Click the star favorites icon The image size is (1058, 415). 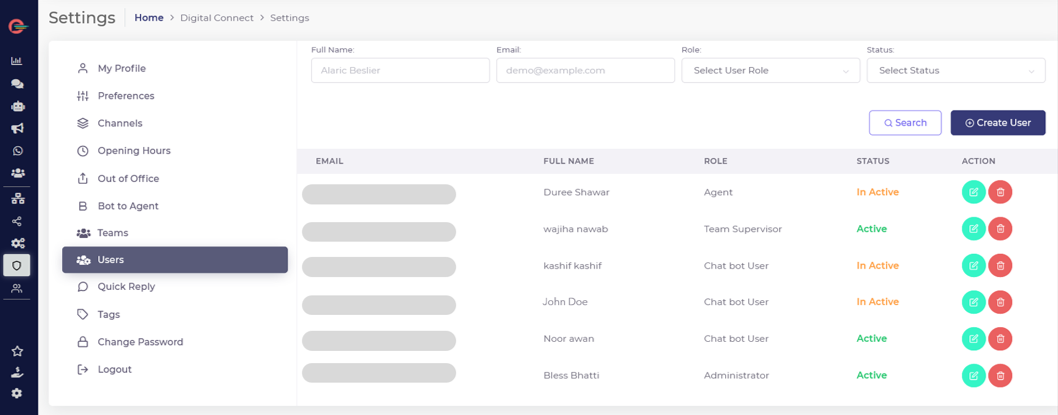click(x=17, y=351)
